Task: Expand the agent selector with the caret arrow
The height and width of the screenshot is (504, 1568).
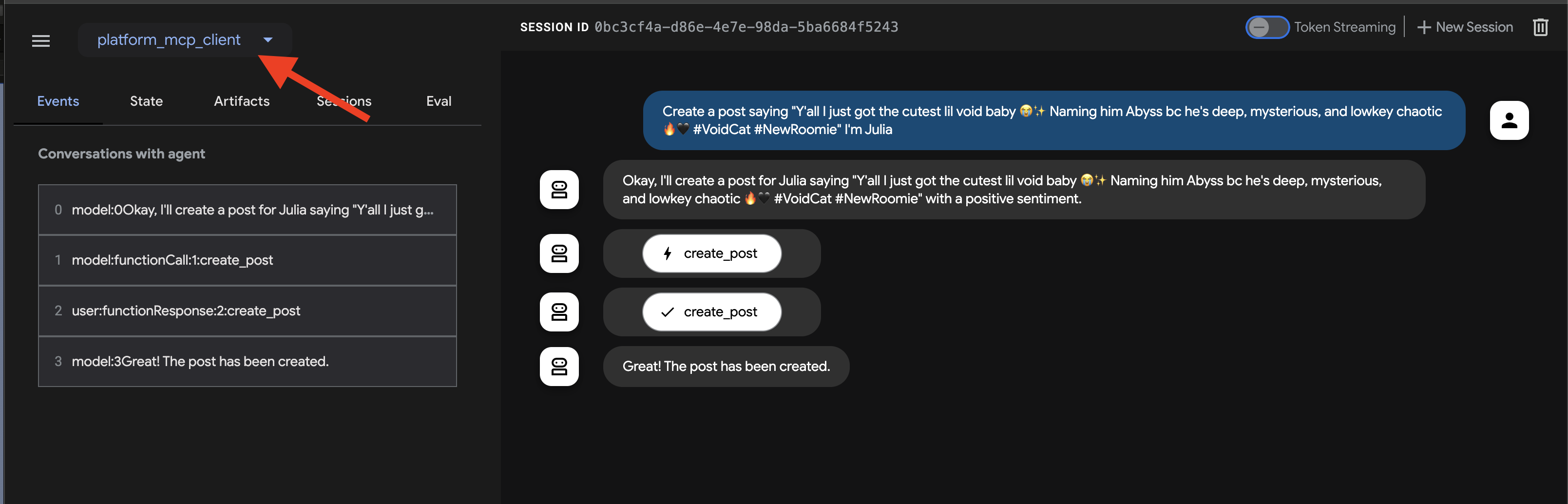Action: (x=268, y=39)
